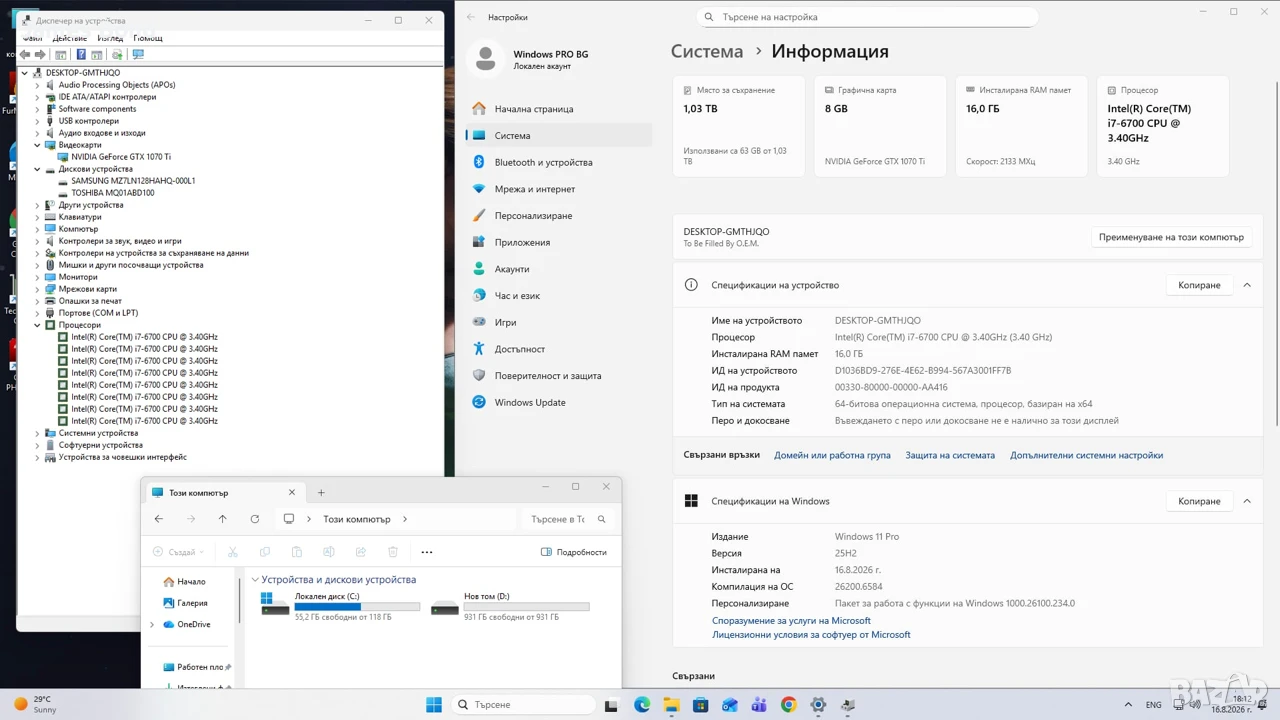Click the Settings search field
Screen dimensions: 1280x720
click(867, 17)
